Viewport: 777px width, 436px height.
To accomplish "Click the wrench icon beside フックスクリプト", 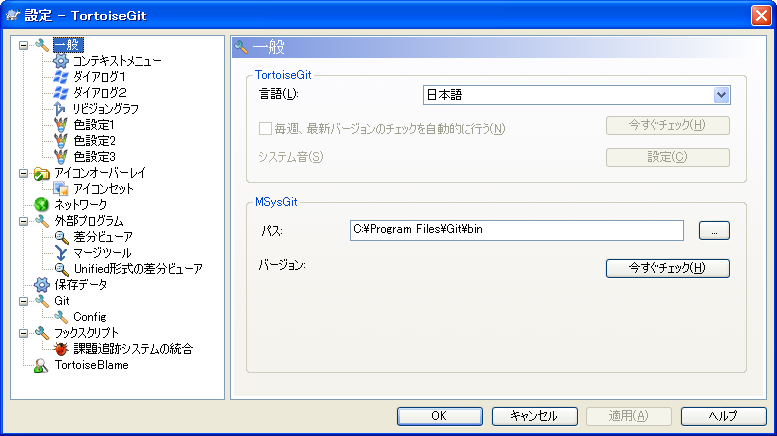I will (x=42, y=332).
